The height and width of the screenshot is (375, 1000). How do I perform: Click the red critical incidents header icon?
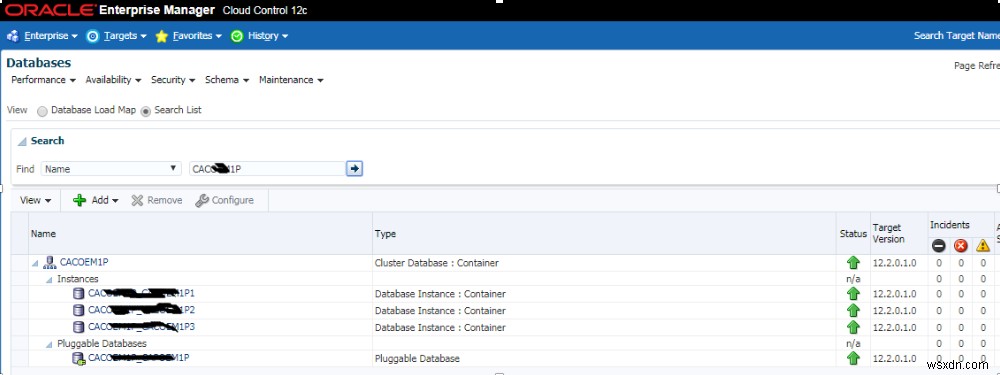point(960,246)
